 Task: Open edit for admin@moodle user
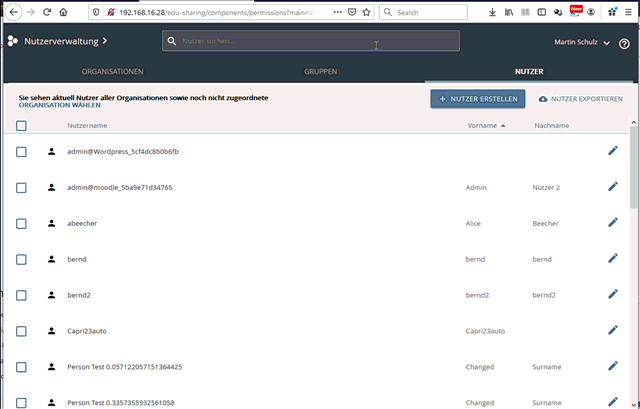tap(613, 187)
